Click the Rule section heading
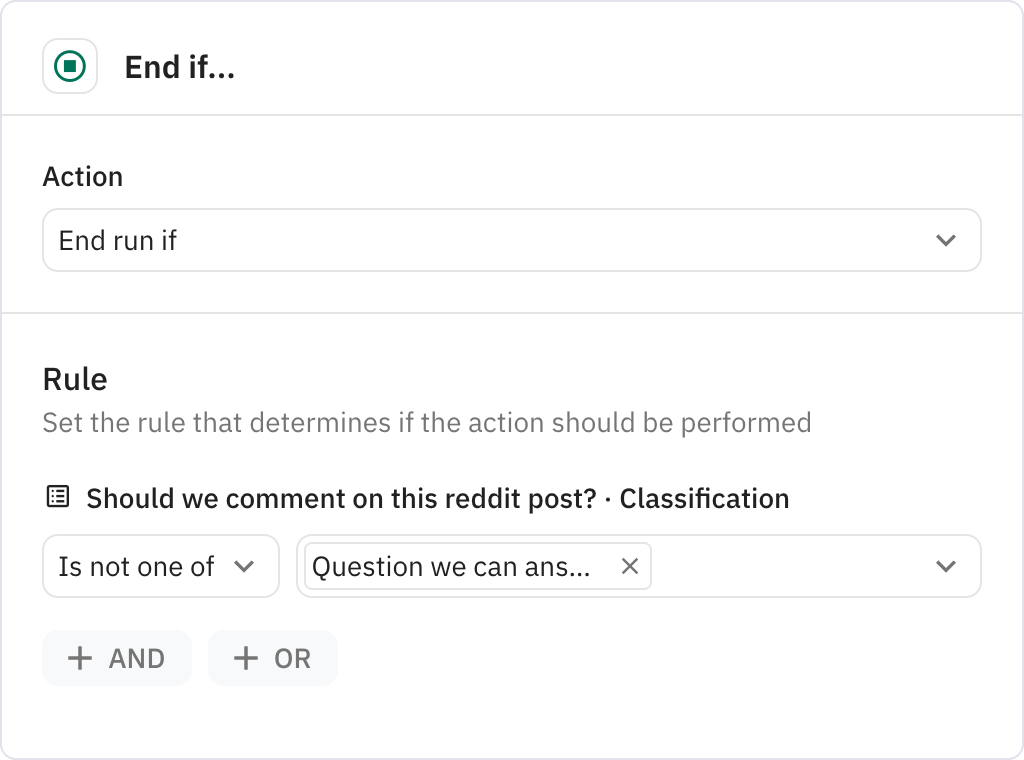1024x760 pixels. (76, 379)
